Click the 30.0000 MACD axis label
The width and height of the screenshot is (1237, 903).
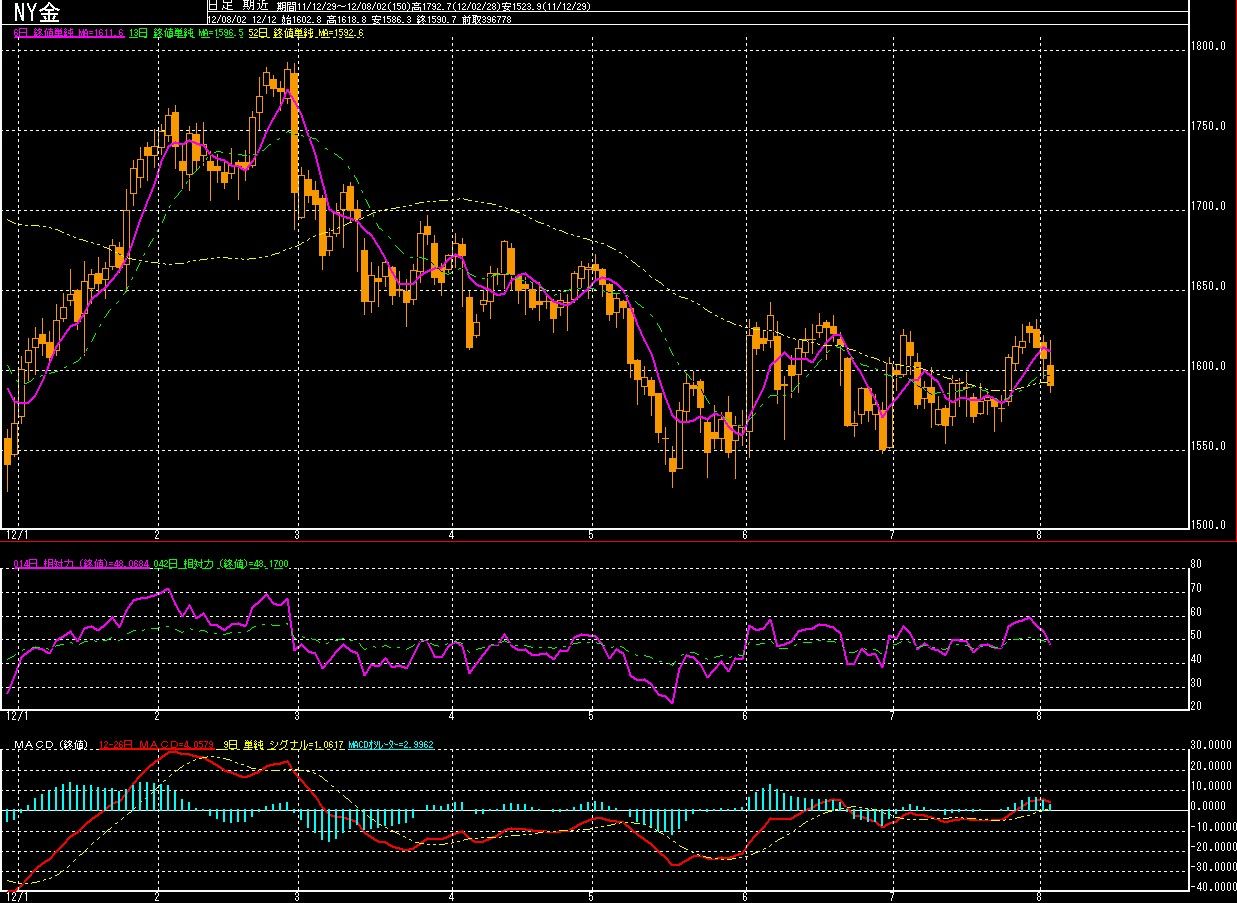tap(1212, 745)
